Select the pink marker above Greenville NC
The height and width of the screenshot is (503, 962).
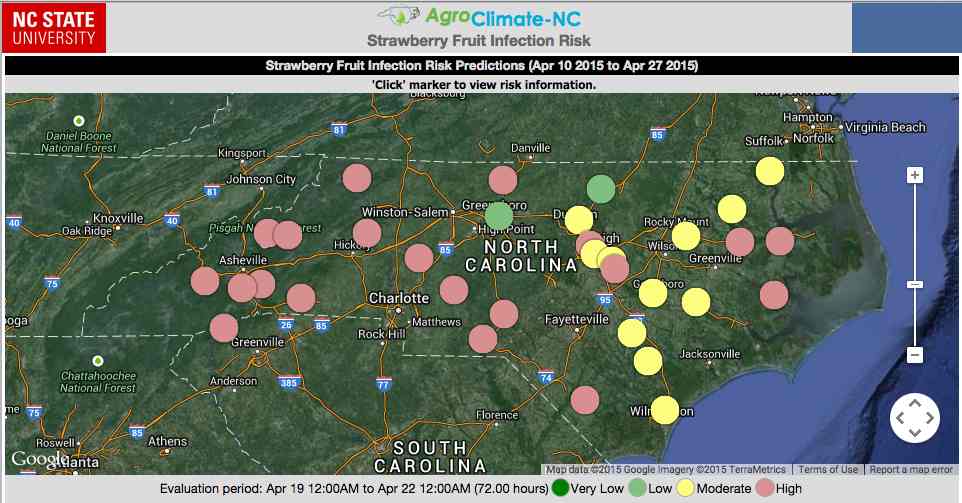tap(740, 242)
